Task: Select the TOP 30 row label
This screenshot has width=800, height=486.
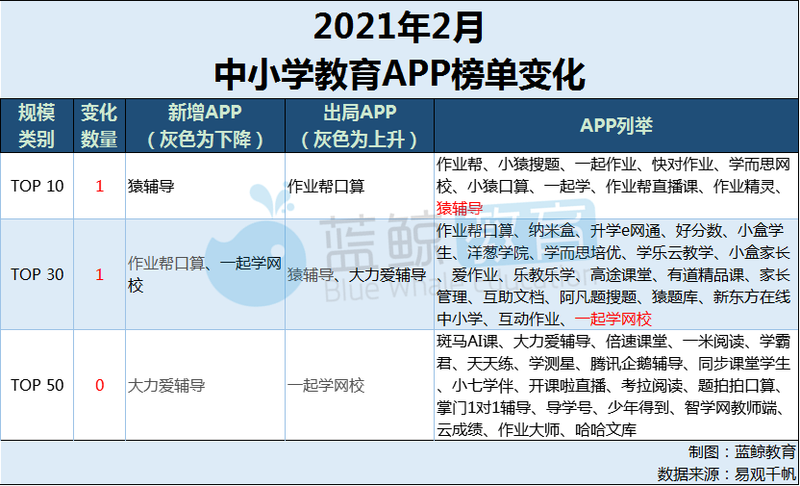Action: click(x=37, y=274)
